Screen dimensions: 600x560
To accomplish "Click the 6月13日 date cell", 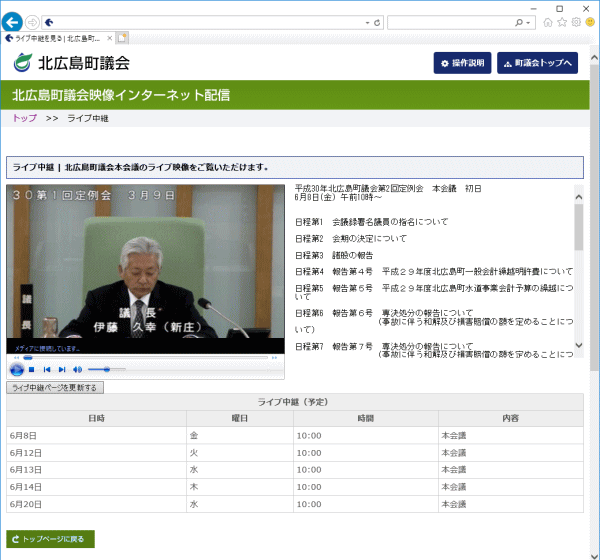I will (96, 470).
